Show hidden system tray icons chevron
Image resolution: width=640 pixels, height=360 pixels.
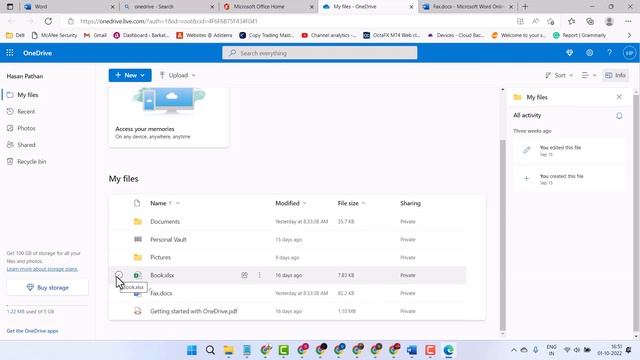[513, 350]
